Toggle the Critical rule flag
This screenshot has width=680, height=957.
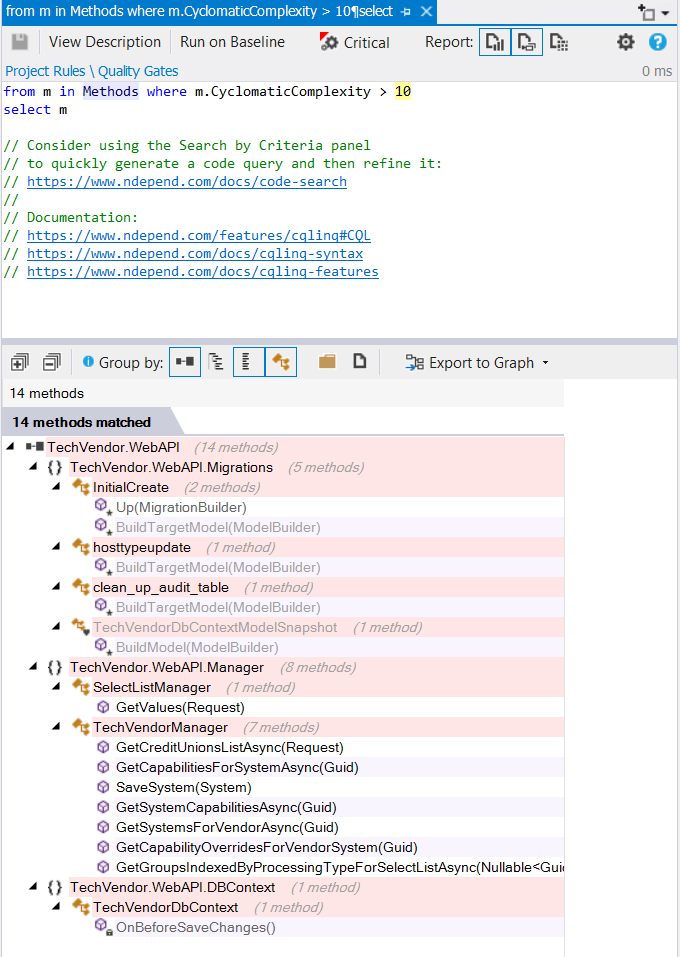(355, 42)
